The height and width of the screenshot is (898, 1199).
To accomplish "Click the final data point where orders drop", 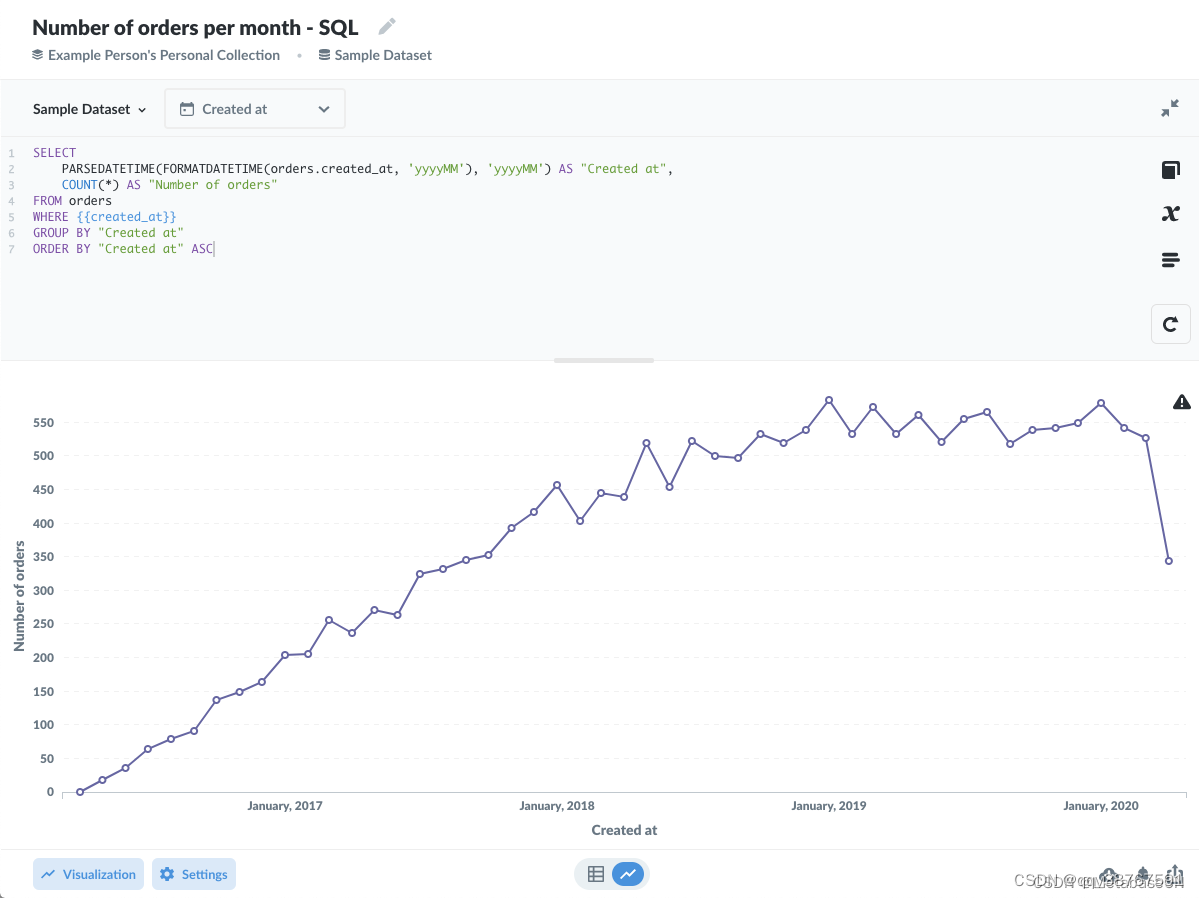I will pyautogui.click(x=1168, y=561).
